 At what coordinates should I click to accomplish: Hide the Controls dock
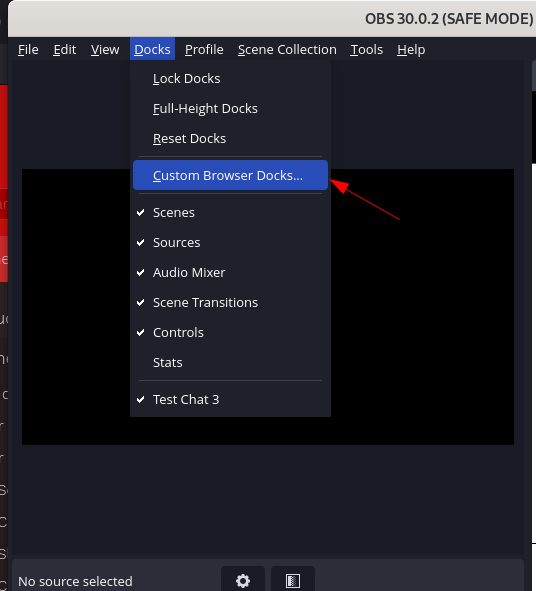tap(230, 332)
